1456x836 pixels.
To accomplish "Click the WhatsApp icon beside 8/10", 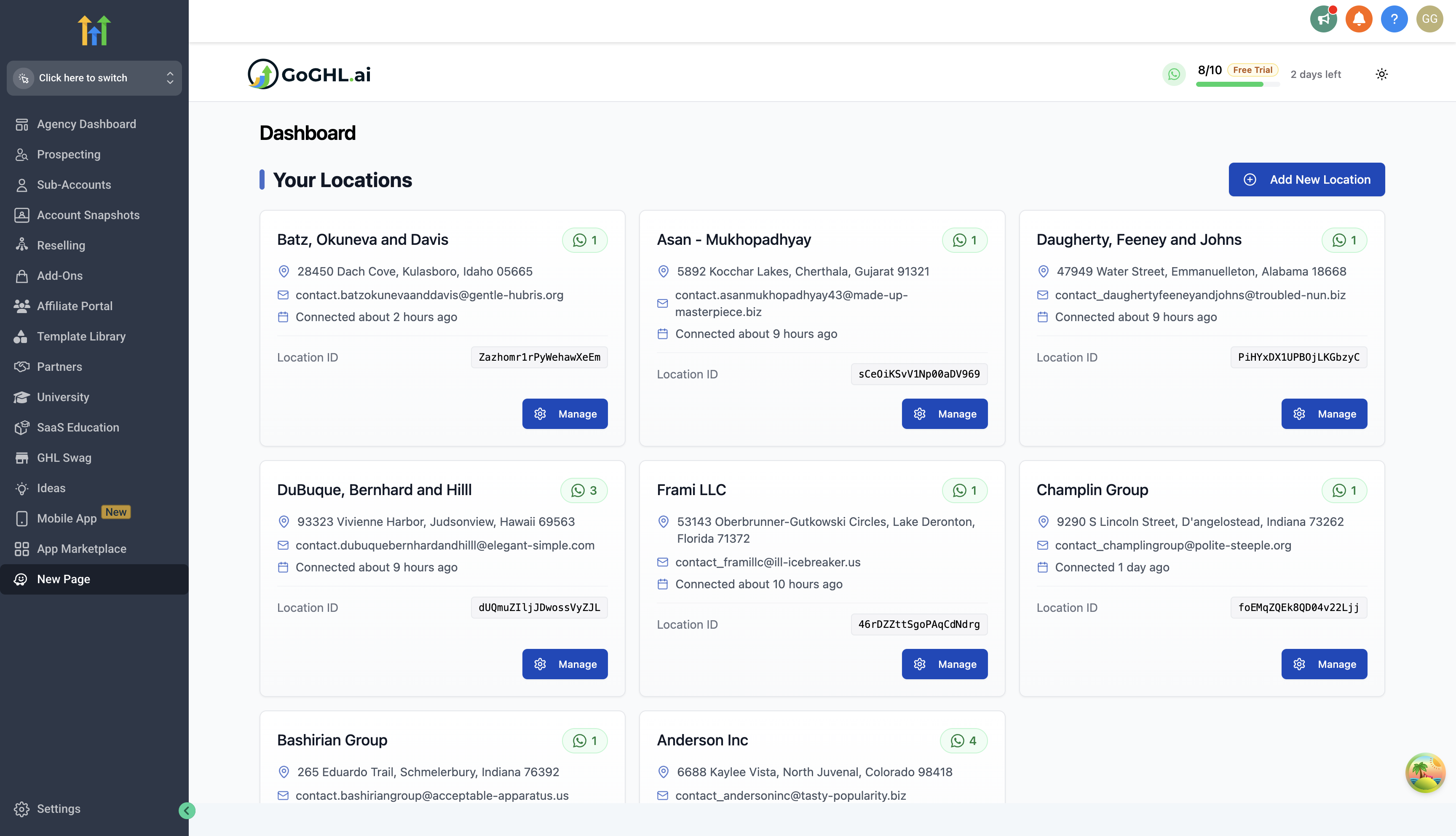I will (1174, 74).
